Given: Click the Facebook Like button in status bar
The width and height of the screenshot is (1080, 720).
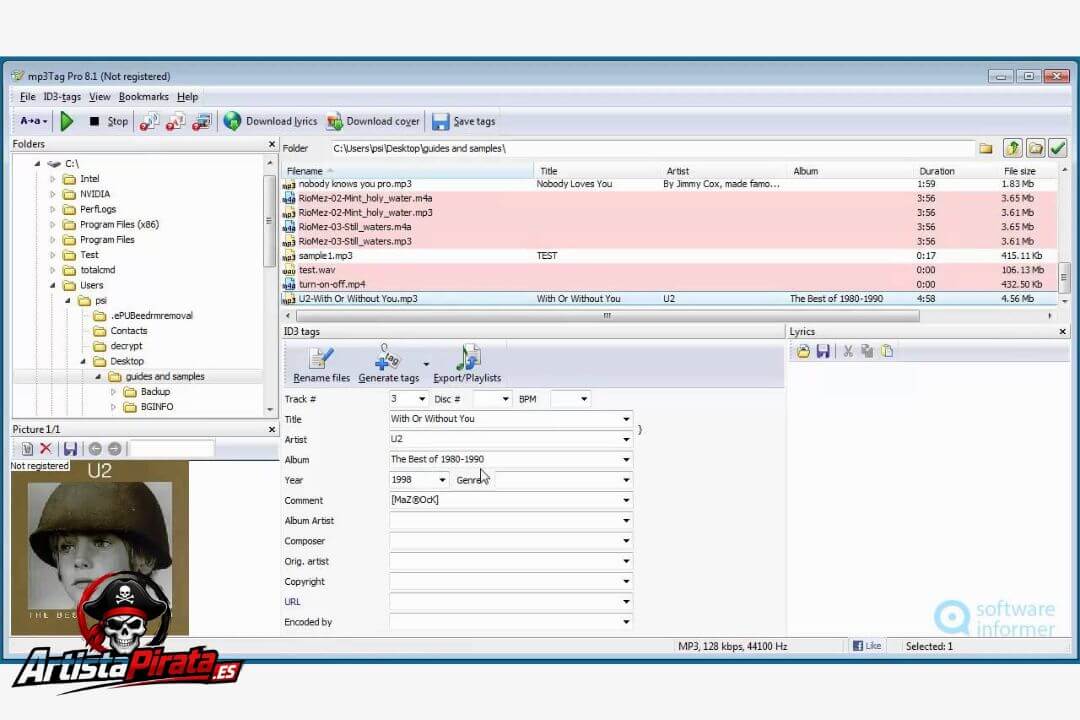Looking at the screenshot, I should 866,646.
